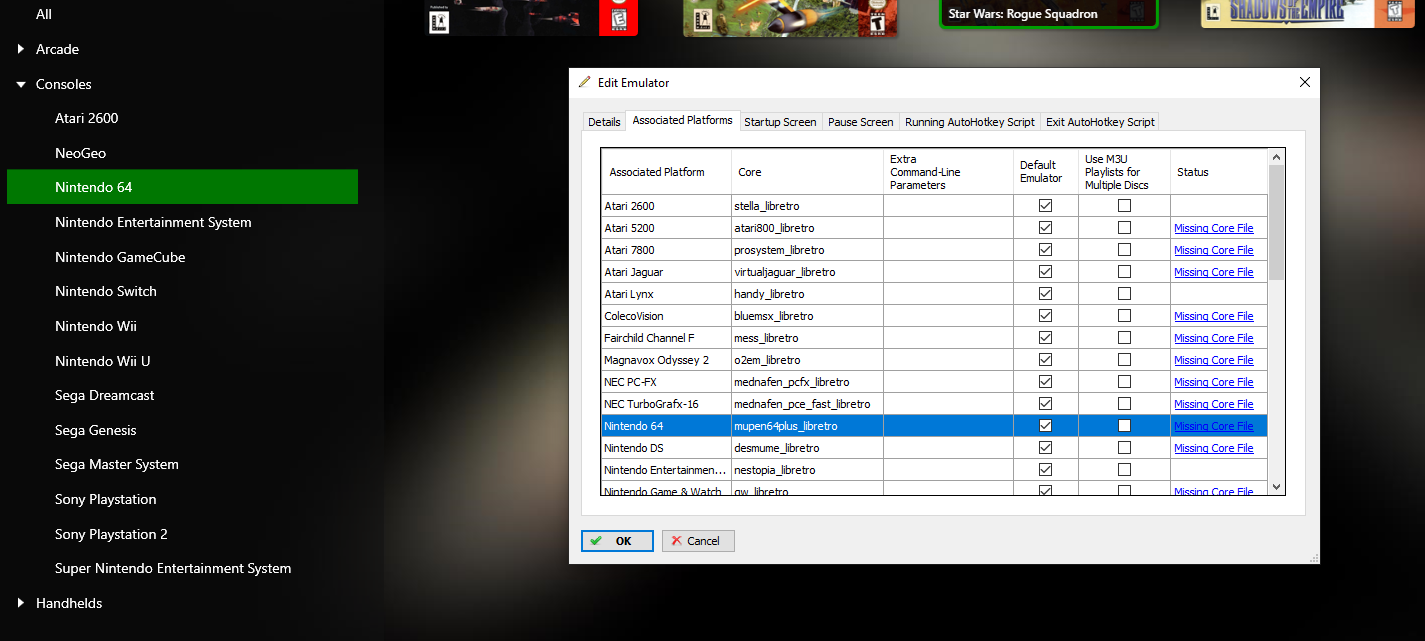Select Atari 2600 in the sidebar

[86, 118]
